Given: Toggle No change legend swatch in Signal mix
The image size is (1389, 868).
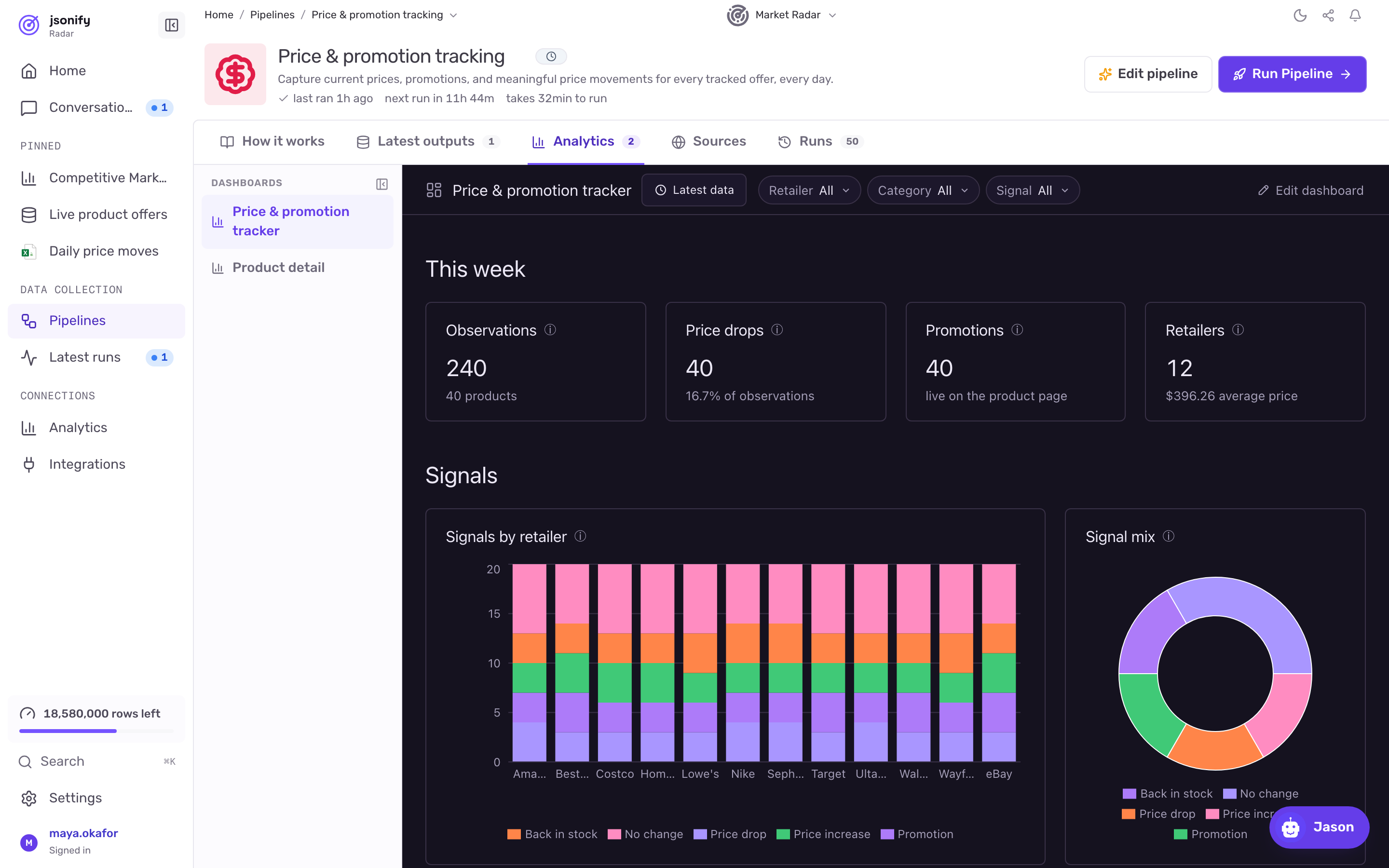Looking at the screenshot, I should (1229, 793).
